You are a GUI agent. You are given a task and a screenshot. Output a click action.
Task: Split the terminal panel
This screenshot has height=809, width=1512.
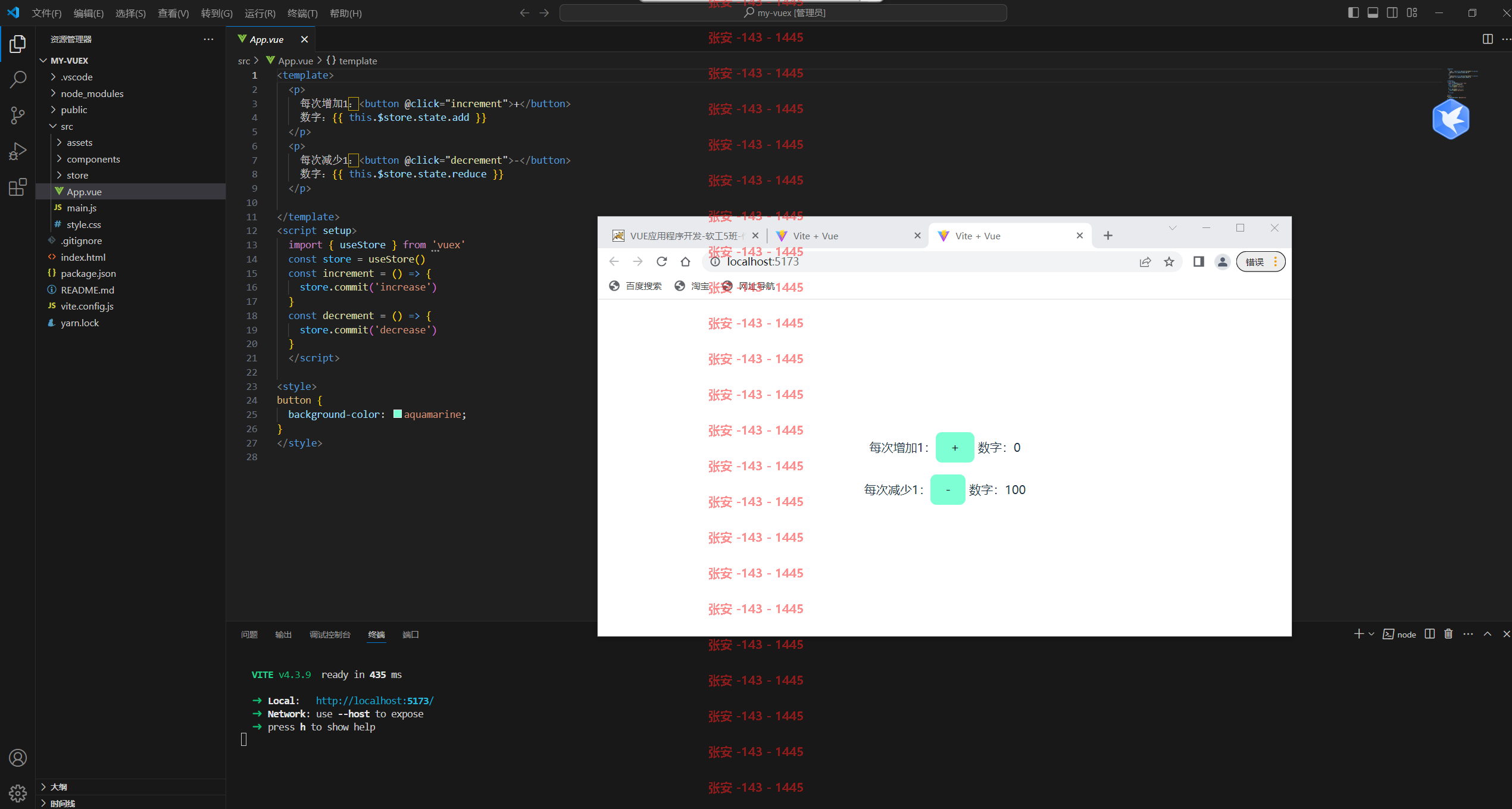[x=1430, y=634]
